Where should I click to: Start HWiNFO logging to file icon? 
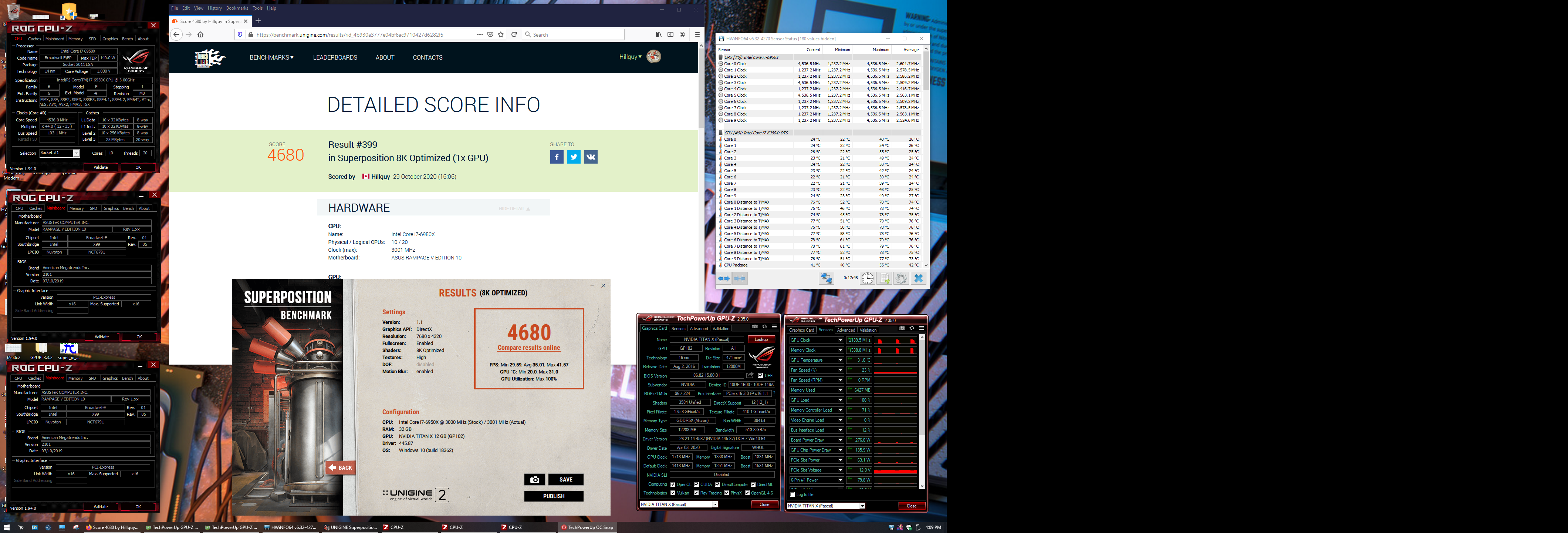885,278
